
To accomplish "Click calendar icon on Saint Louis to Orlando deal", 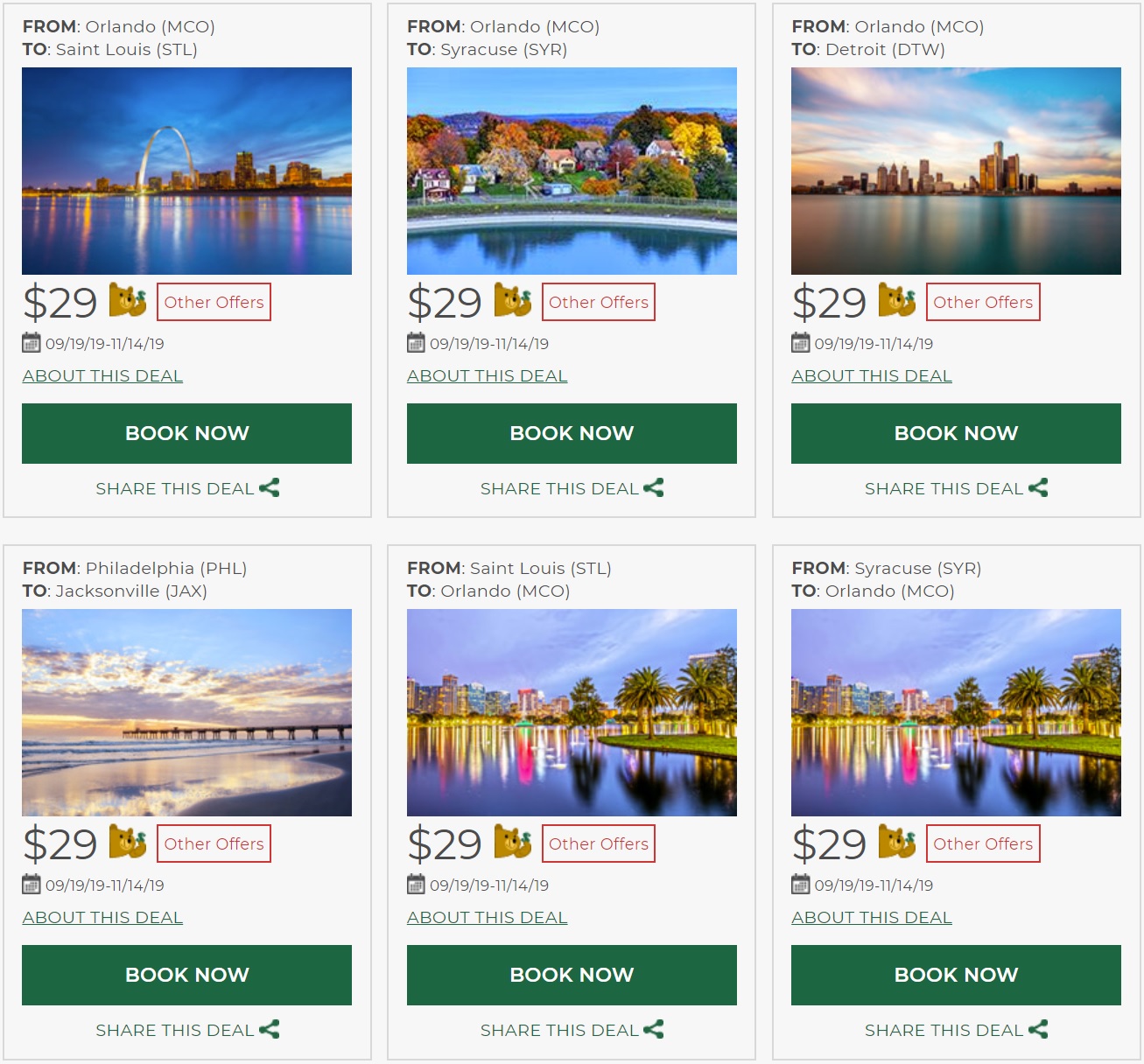I will click(416, 885).
